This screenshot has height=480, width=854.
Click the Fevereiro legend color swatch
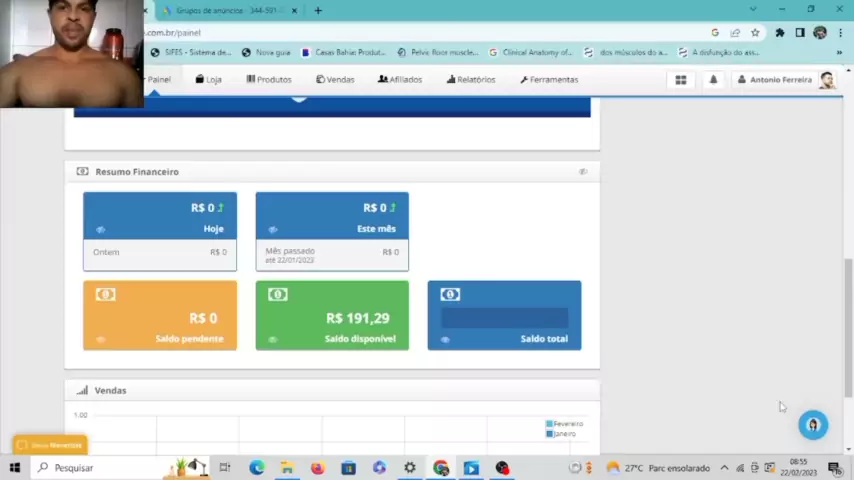549,424
